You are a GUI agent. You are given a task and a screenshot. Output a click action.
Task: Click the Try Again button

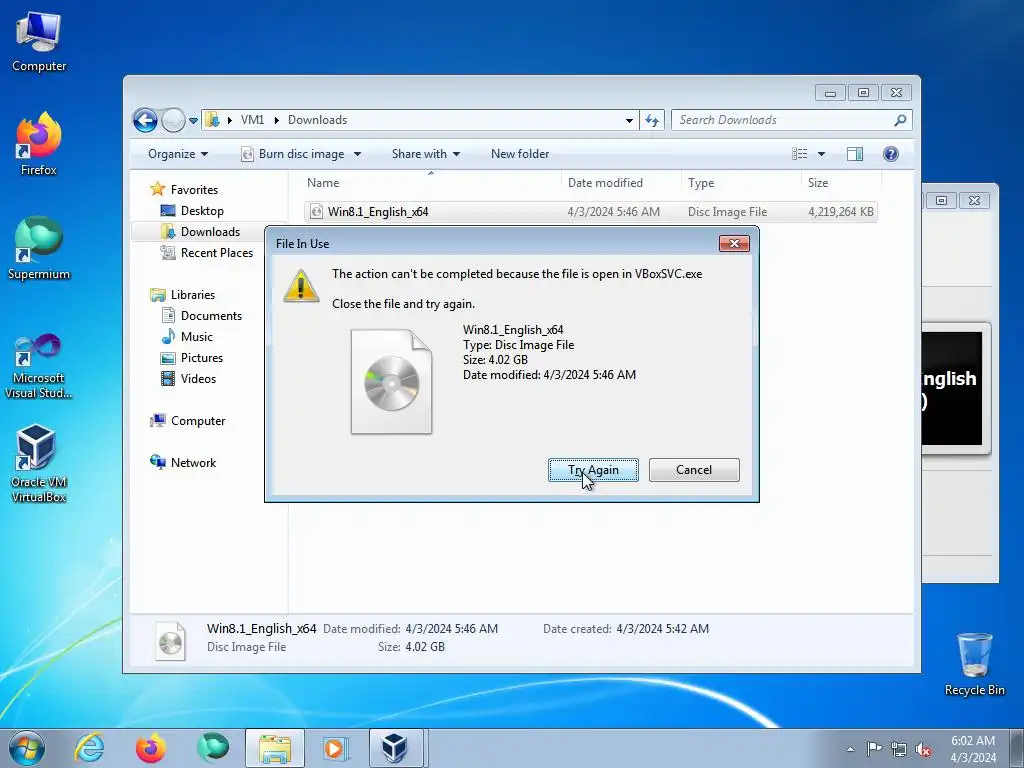593,470
